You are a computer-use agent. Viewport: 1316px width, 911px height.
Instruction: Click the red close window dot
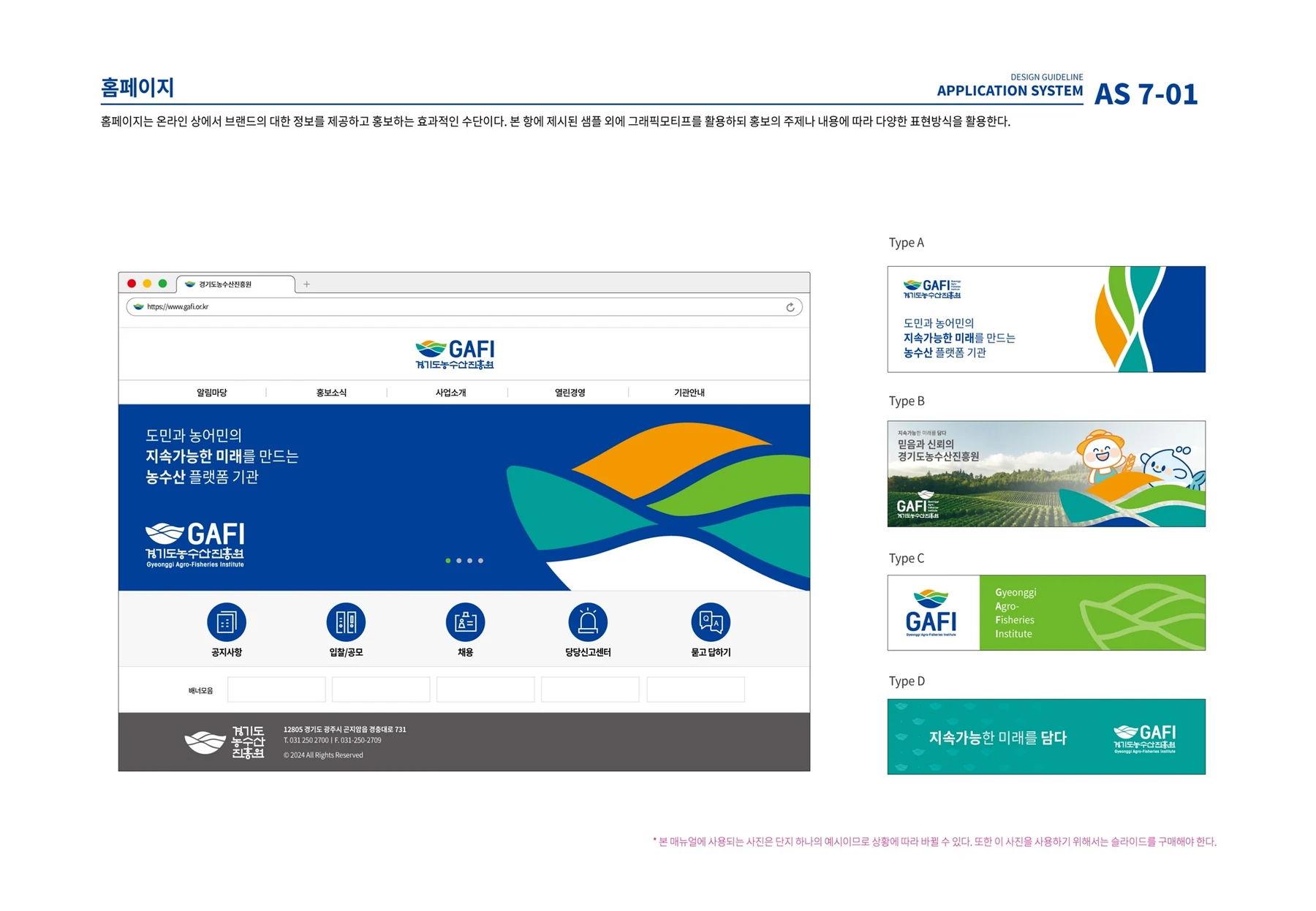pyautogui.click(x=132, y=284)
